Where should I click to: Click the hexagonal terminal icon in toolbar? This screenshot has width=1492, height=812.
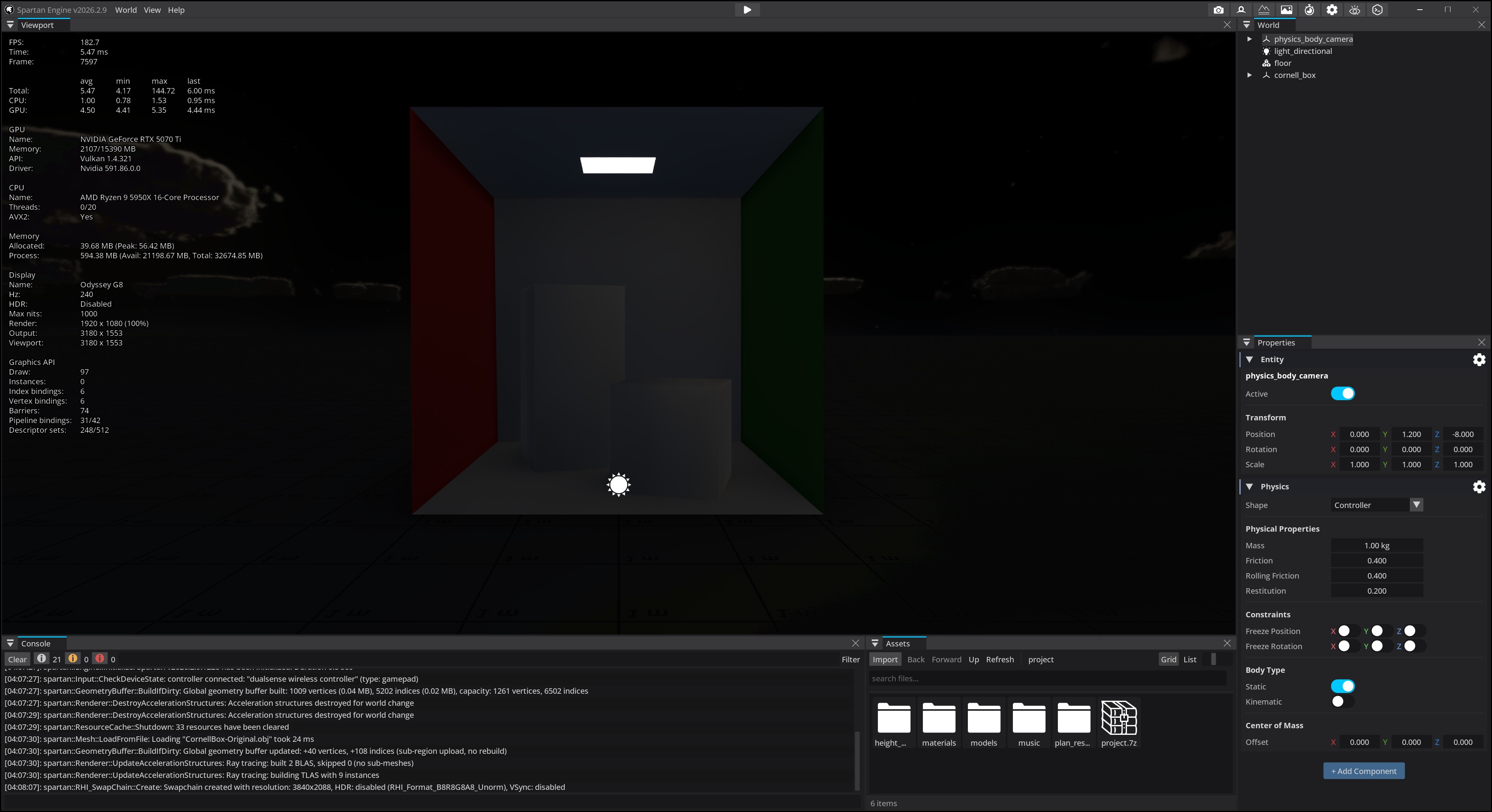1377,10
